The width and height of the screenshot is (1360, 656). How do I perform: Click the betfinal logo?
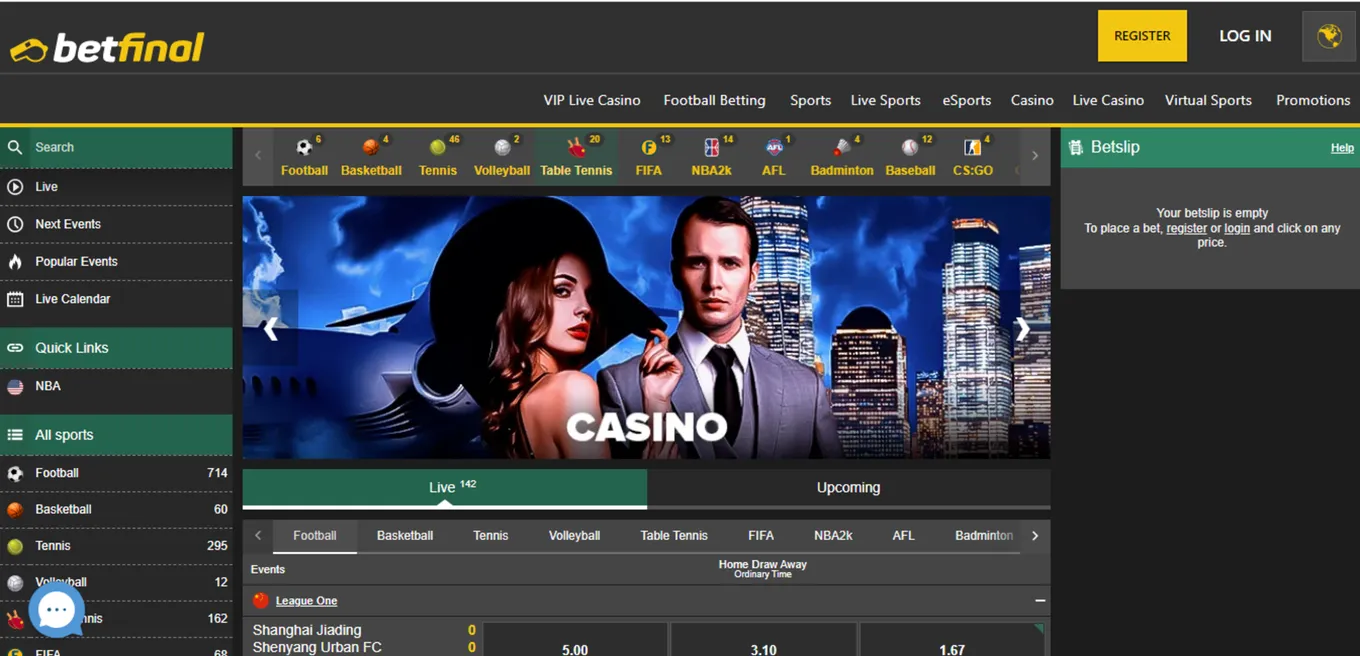[107, 47]
